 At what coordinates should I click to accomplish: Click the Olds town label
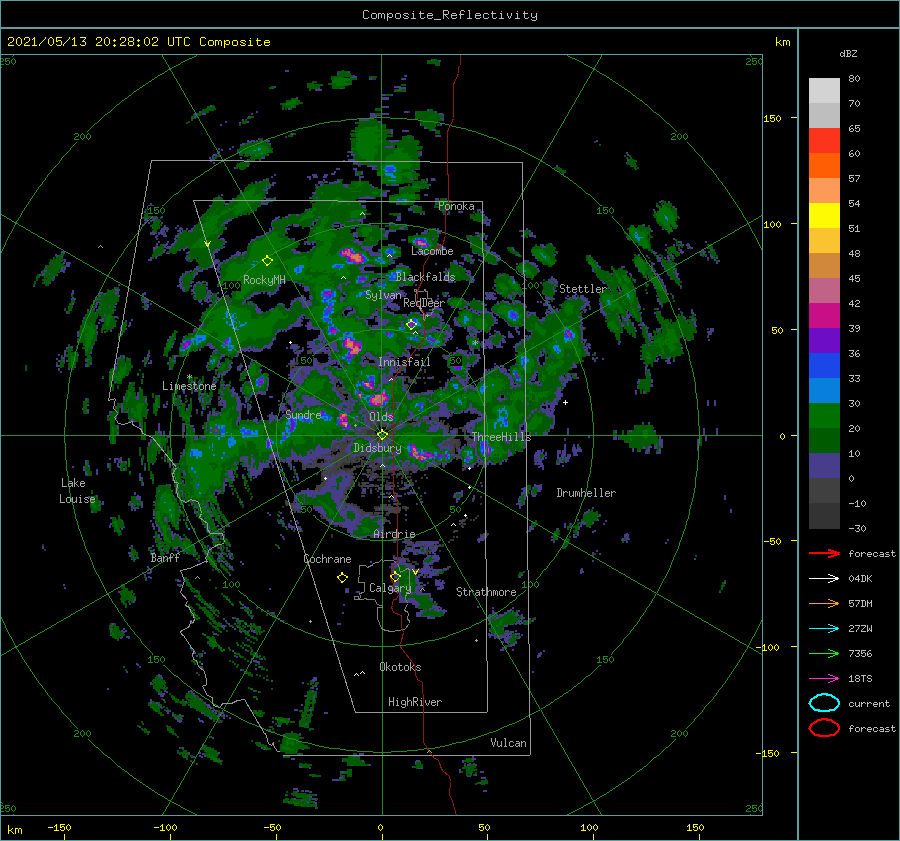[x=381, y=417]
